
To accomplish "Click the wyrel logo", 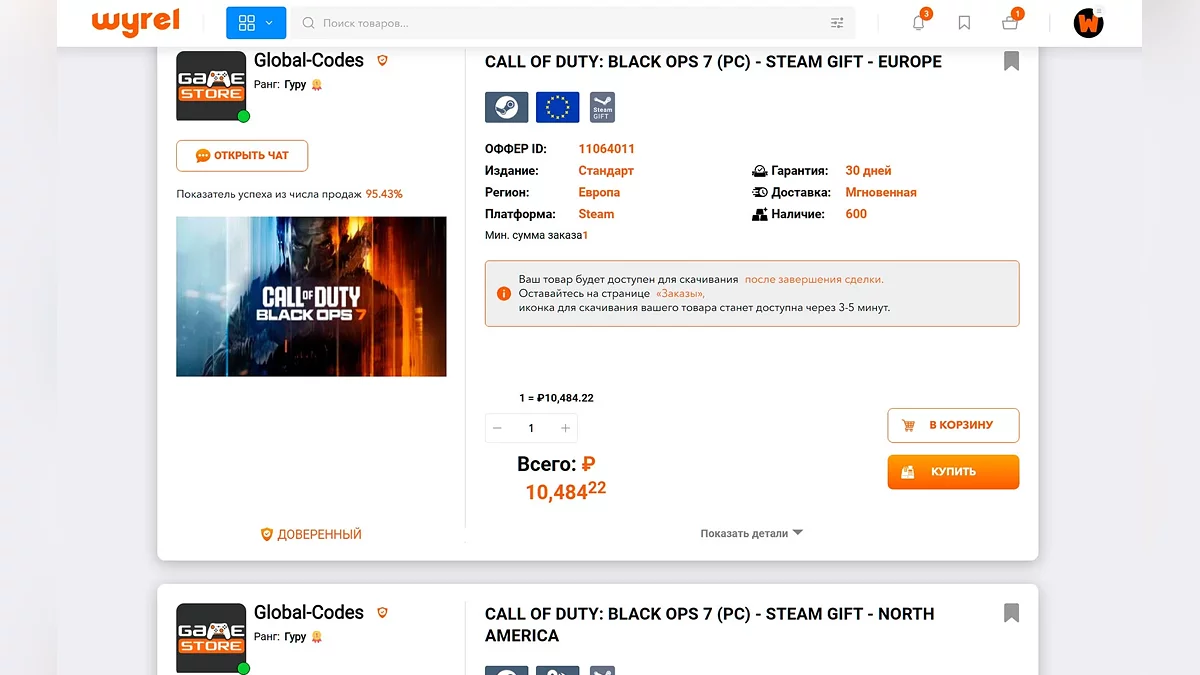I will coord(134,22).
